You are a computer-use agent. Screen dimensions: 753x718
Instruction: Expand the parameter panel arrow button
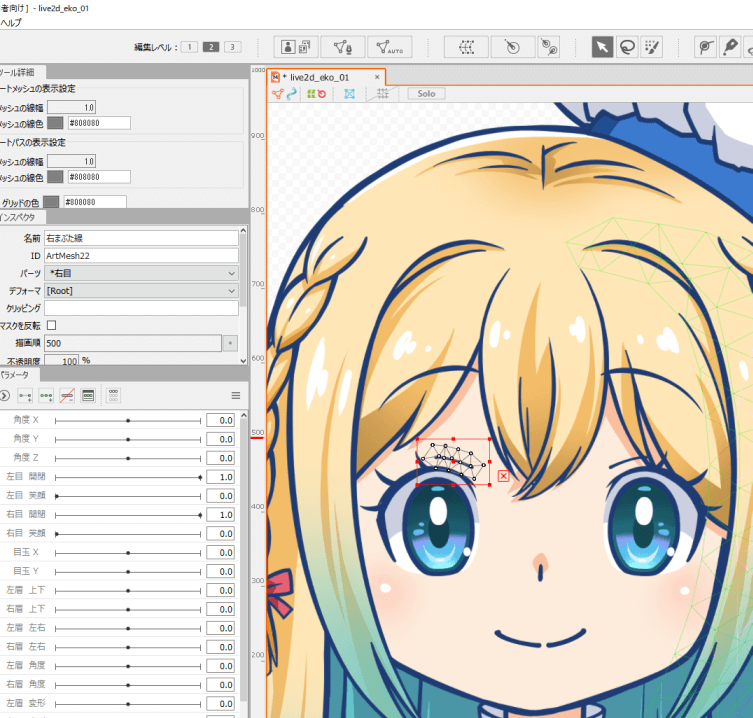4,396
